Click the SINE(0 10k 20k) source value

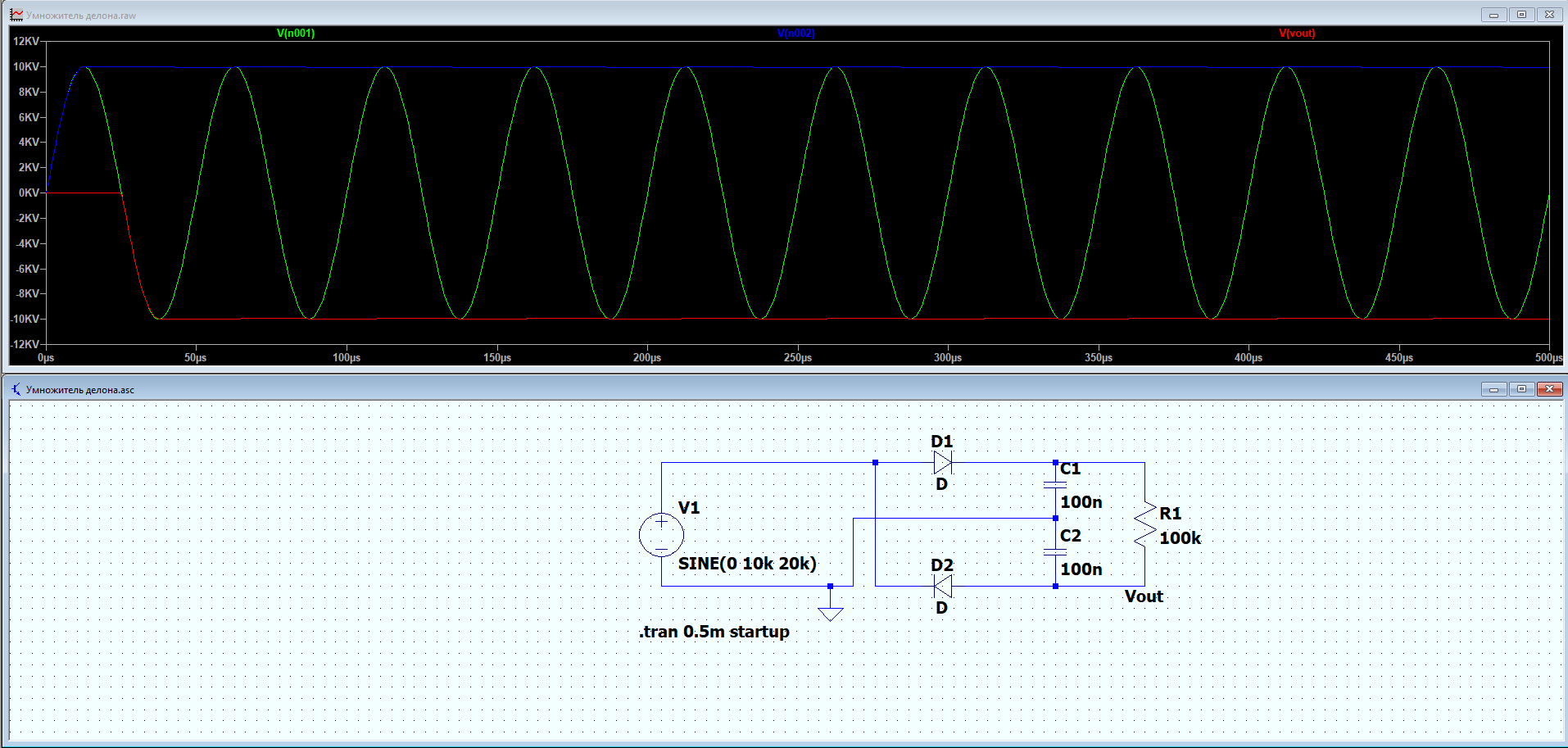click(746, 564)
